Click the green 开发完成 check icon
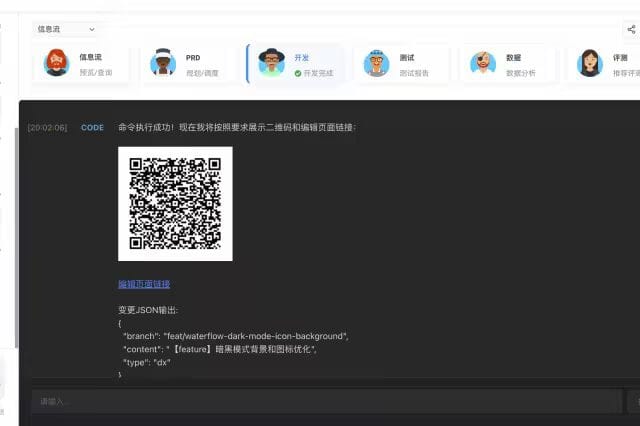640x426 pixels. tap(298, 73)
